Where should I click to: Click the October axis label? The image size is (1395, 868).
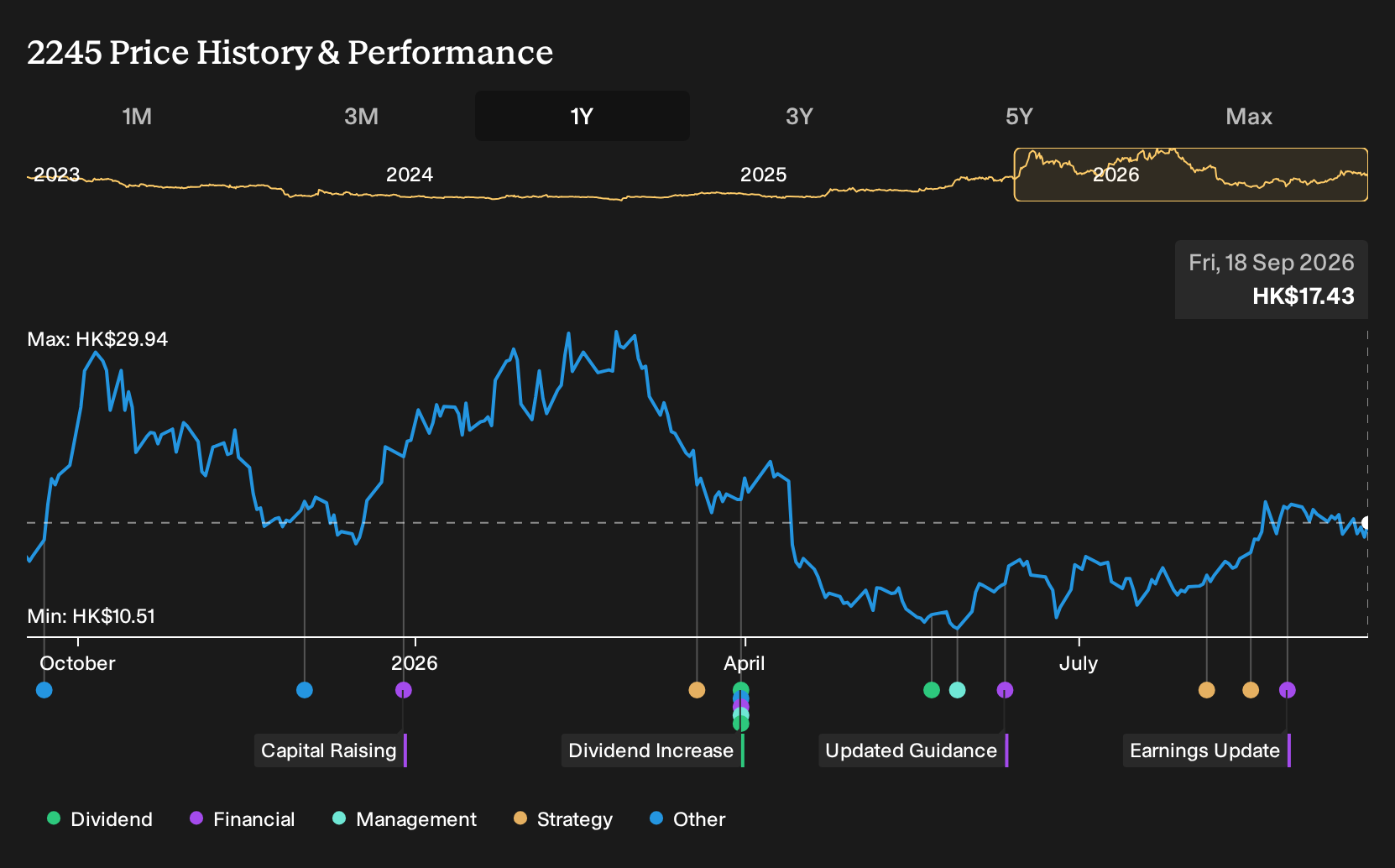(77, 663)
